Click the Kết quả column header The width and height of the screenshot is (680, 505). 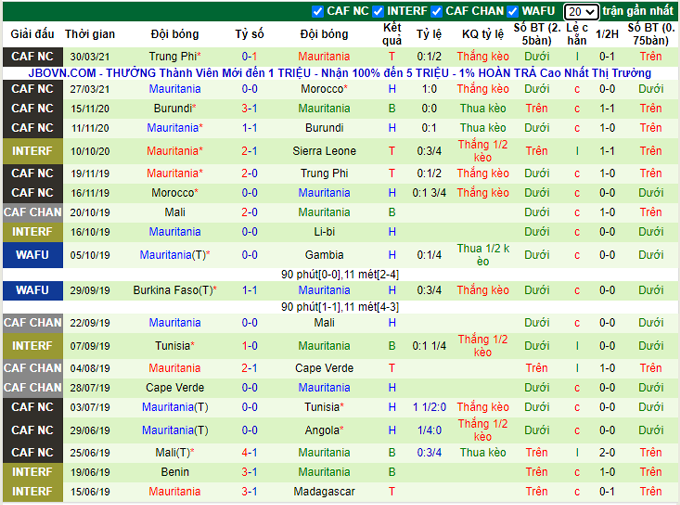click(x=392, y=33)
